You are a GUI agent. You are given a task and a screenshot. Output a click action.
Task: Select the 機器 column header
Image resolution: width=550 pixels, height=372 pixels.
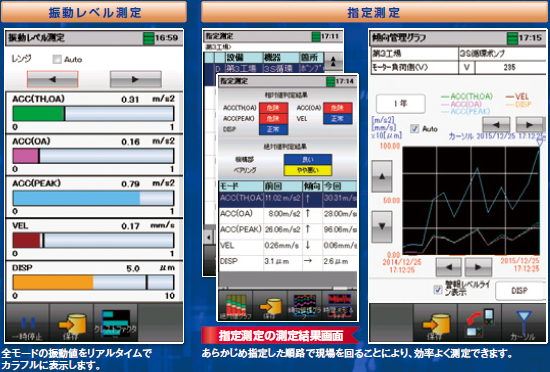point(281,58)
